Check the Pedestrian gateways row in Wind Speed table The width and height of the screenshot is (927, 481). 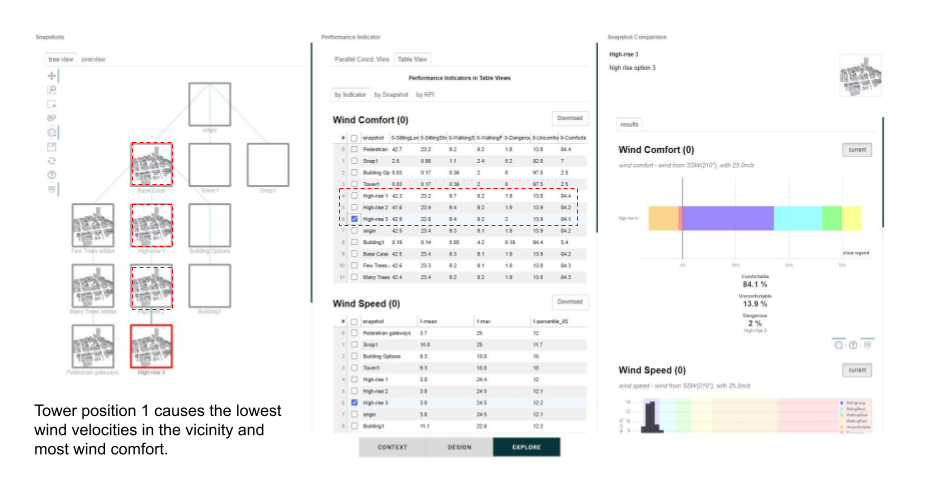(354, 332)
